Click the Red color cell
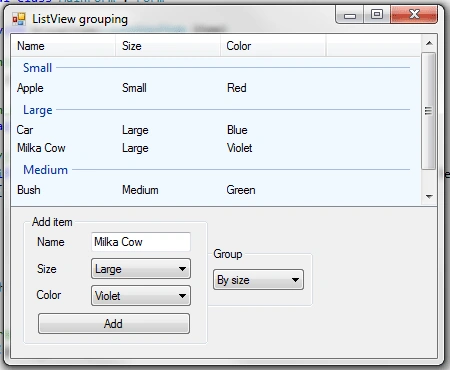 click(x=237, y=88)
